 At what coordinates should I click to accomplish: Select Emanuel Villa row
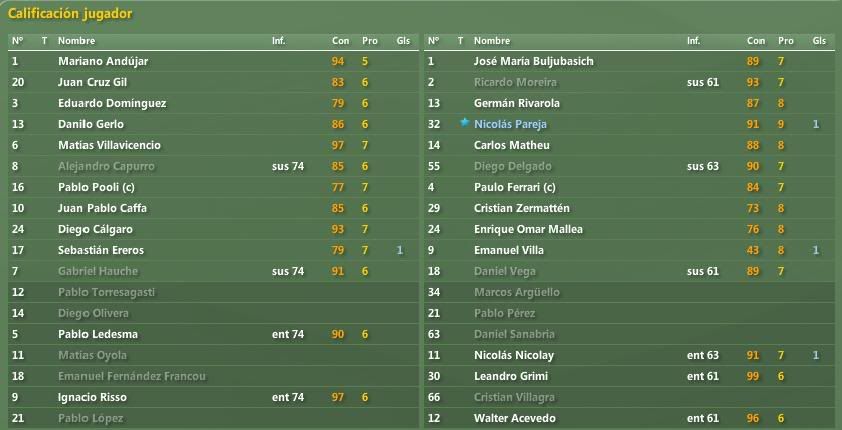629,250
